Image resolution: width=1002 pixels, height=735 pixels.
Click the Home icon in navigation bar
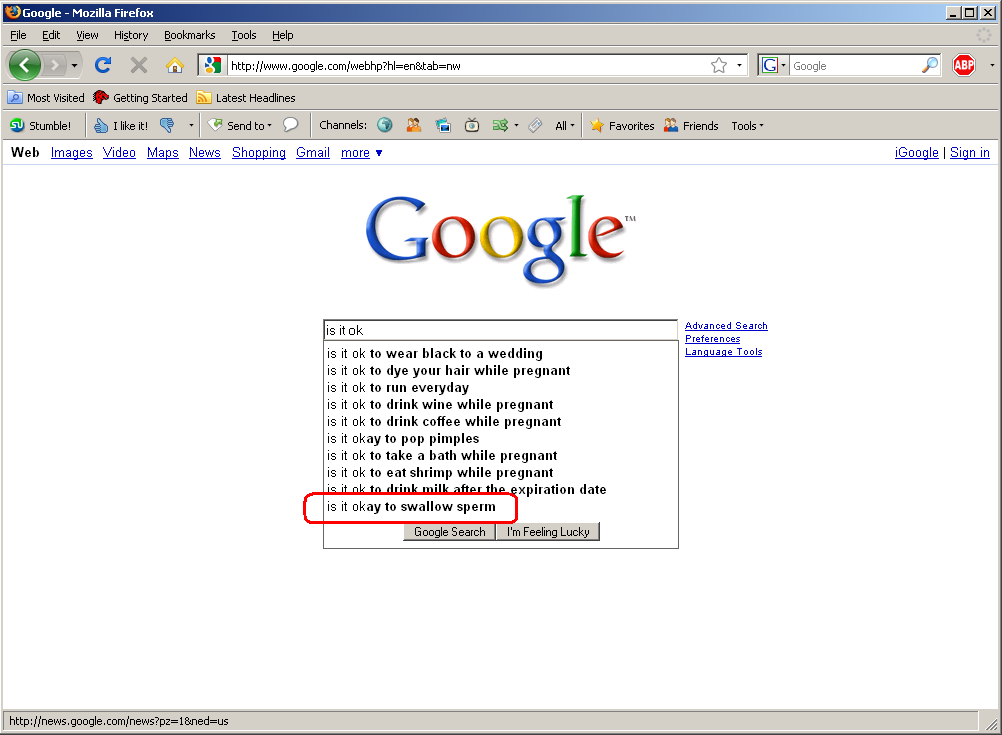pos(174,66)
